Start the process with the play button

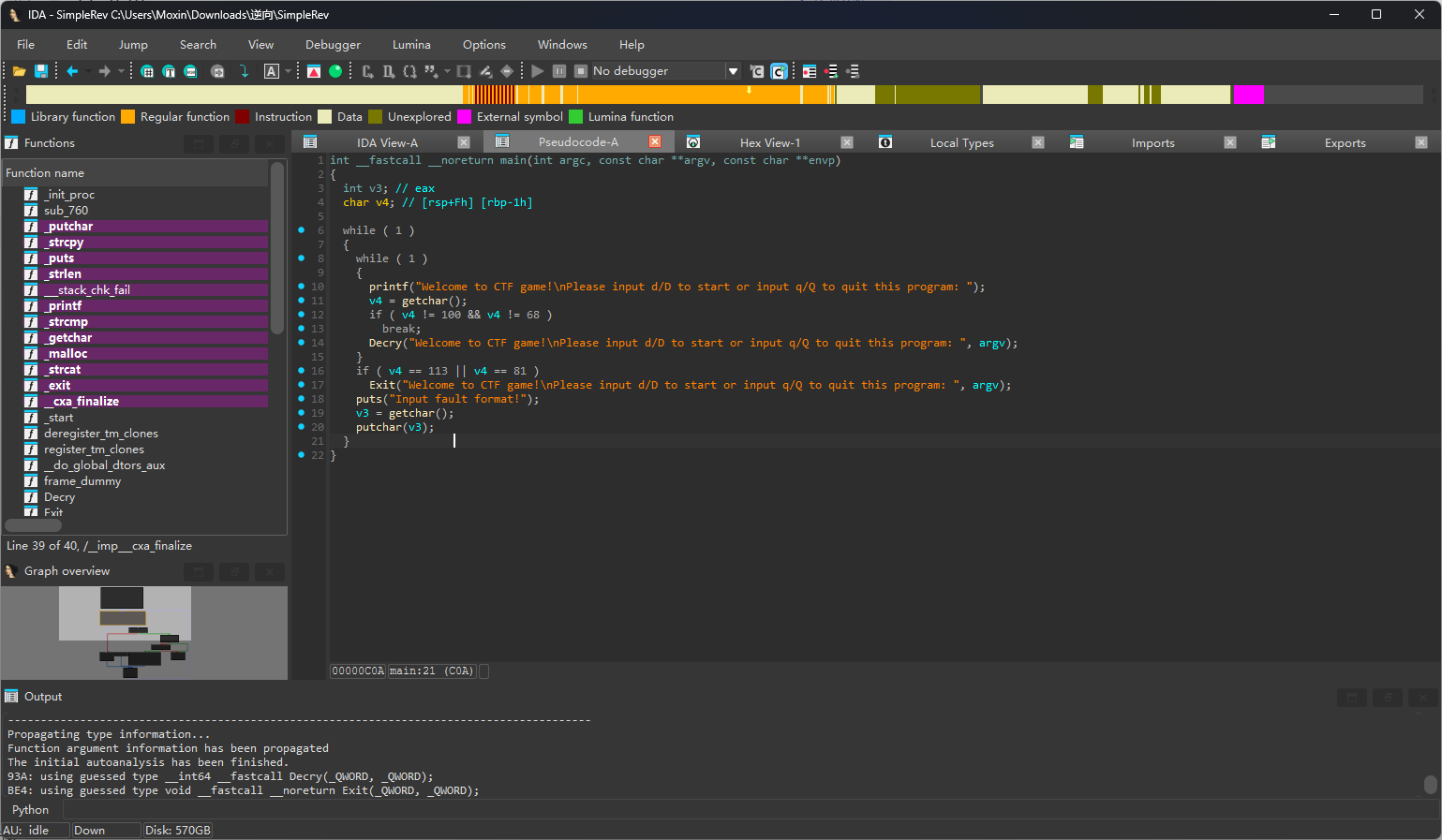(x=537, y=71)
